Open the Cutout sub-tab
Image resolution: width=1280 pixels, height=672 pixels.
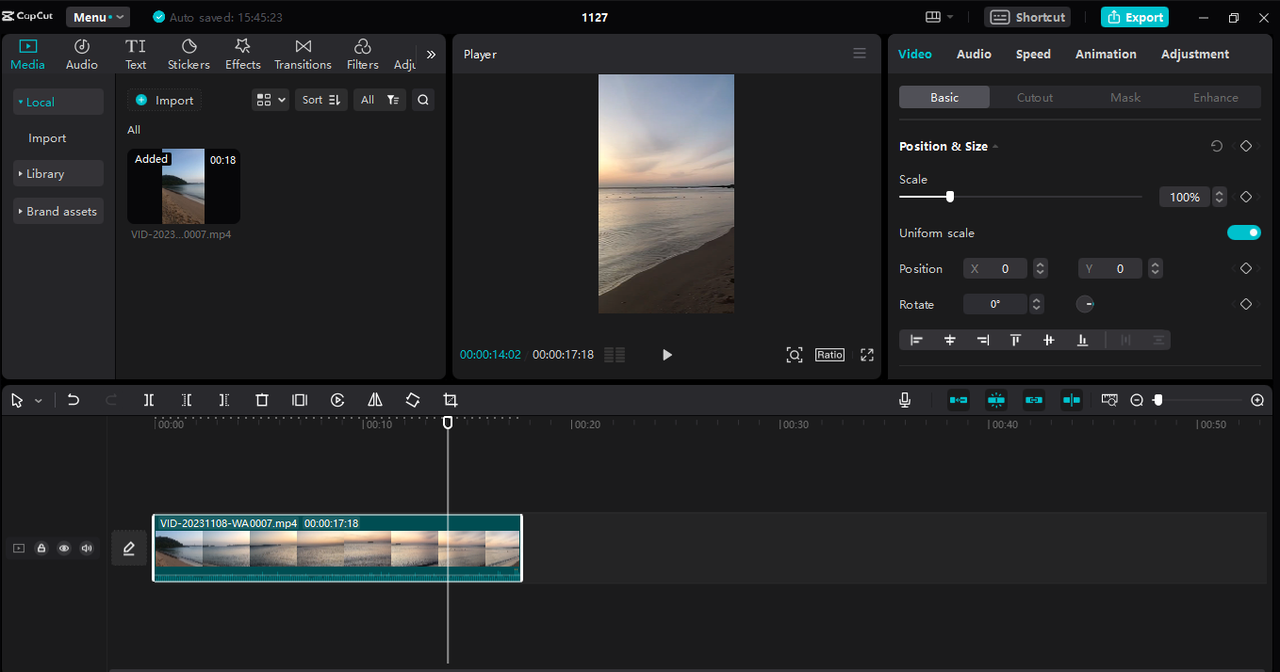pyautogui.click(x=1035, y=97)
